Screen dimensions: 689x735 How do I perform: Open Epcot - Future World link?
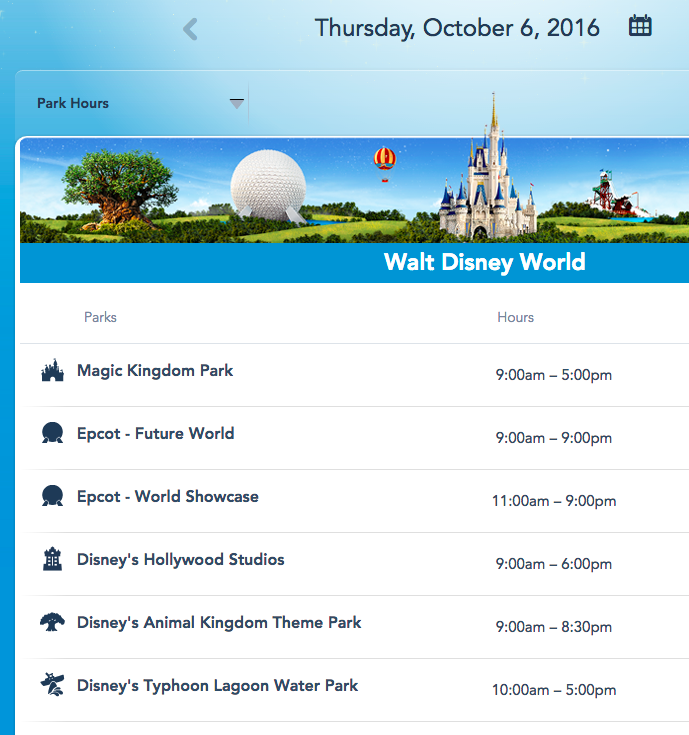click(x=155, y=434)
